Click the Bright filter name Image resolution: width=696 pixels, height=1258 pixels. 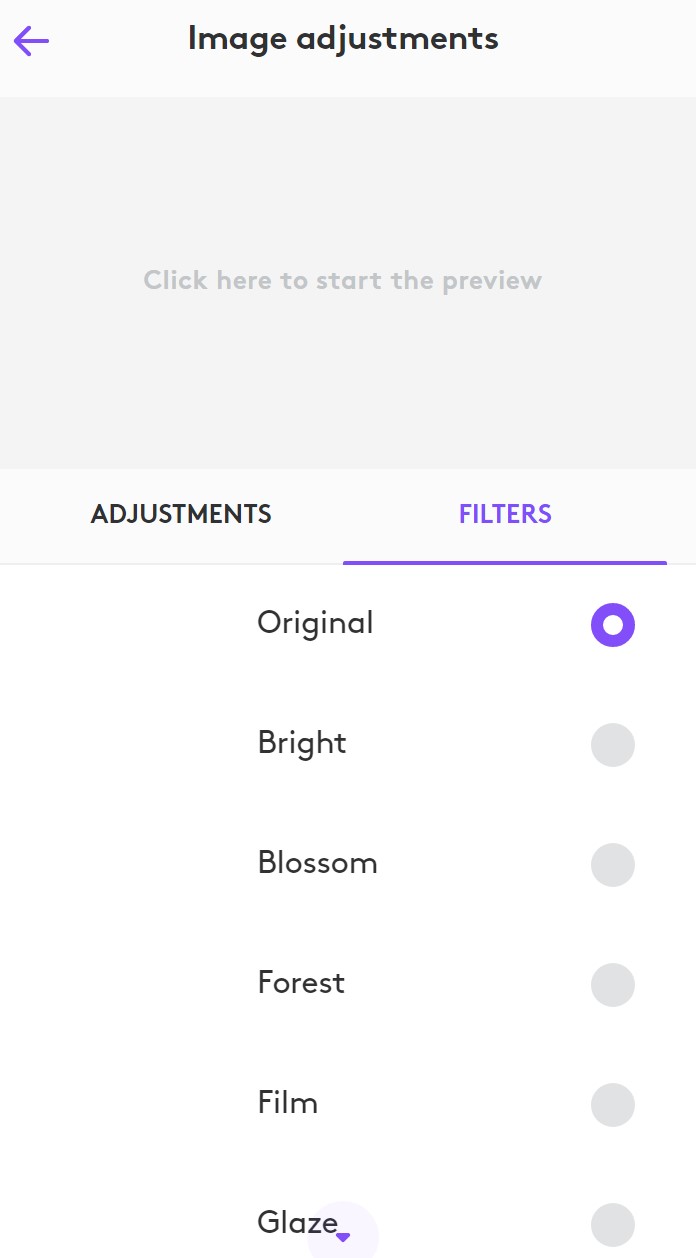302,743
